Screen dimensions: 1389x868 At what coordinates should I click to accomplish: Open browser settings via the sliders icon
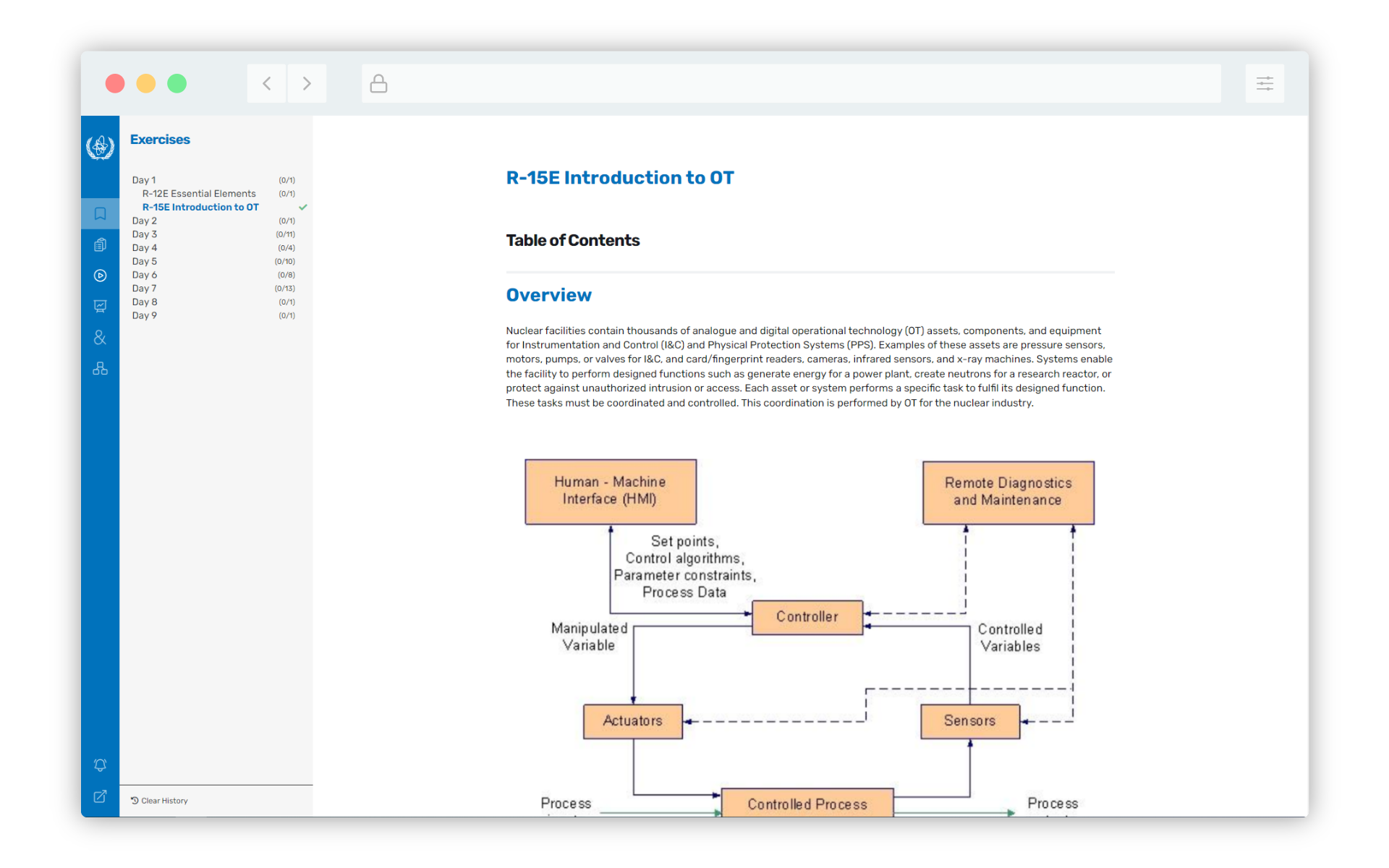[x=1265, y=83]
